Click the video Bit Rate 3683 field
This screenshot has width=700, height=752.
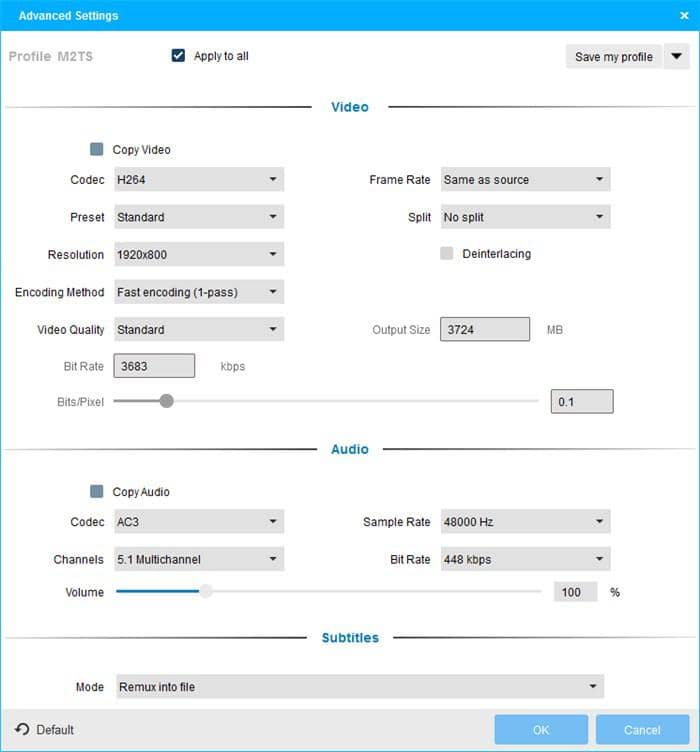[x=154, y=366]
